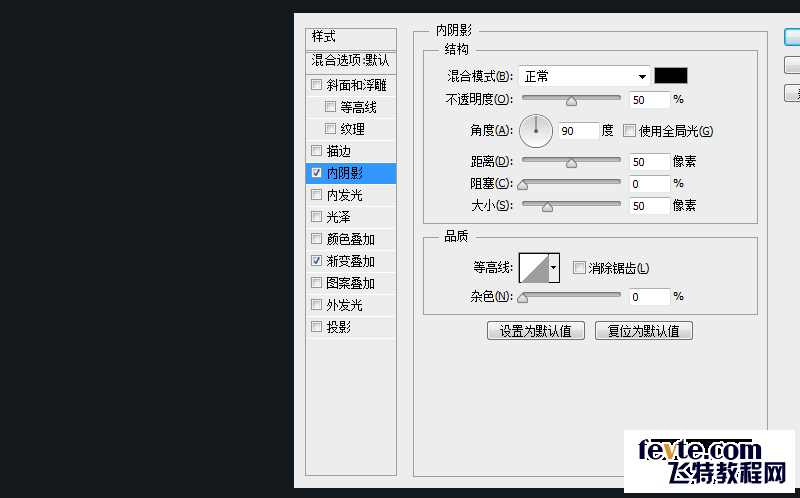Viewport: 800px width, 498px height.
Task: Toggle the 光泽 checkbox
Action: (316, 216)
